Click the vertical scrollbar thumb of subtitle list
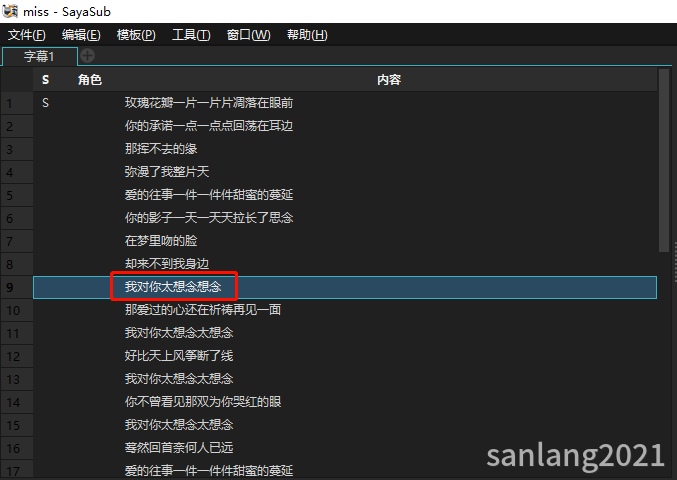Viewport: 677px width, 480px height. pyautogui.click(x=664, y=161)
